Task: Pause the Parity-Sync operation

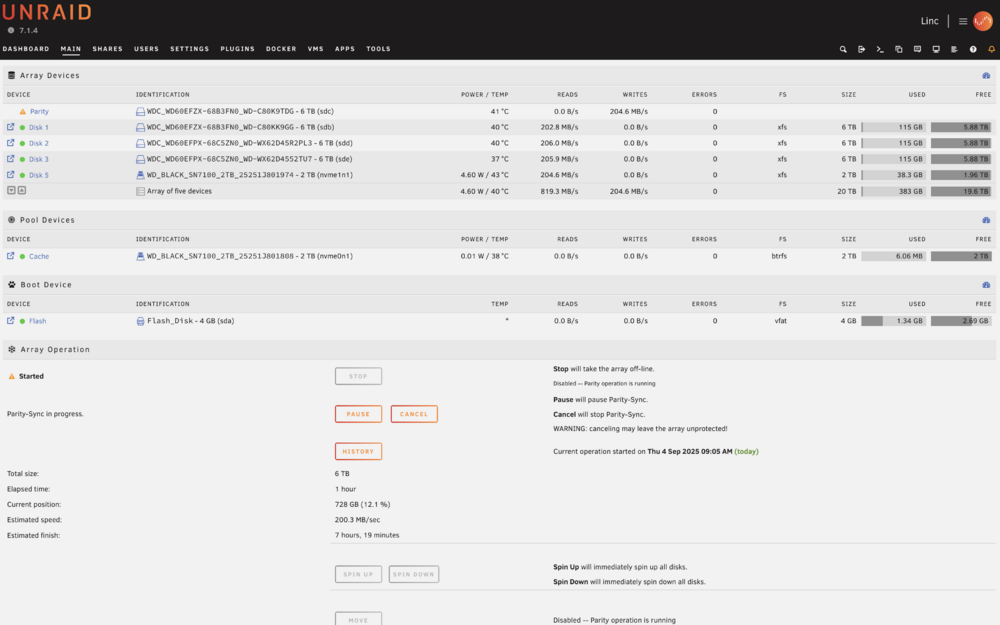Action: pyautogui.click(x=358, y=414)
